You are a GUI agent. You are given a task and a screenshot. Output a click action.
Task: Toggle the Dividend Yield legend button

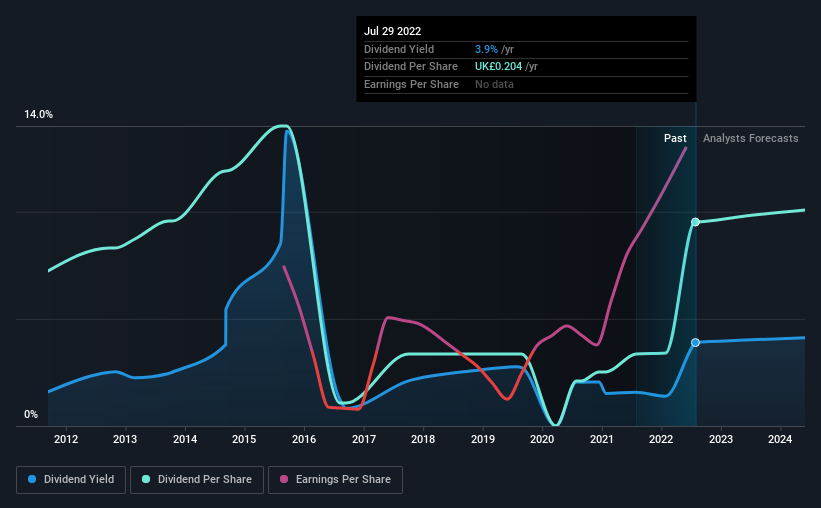(x=71, y=480)
